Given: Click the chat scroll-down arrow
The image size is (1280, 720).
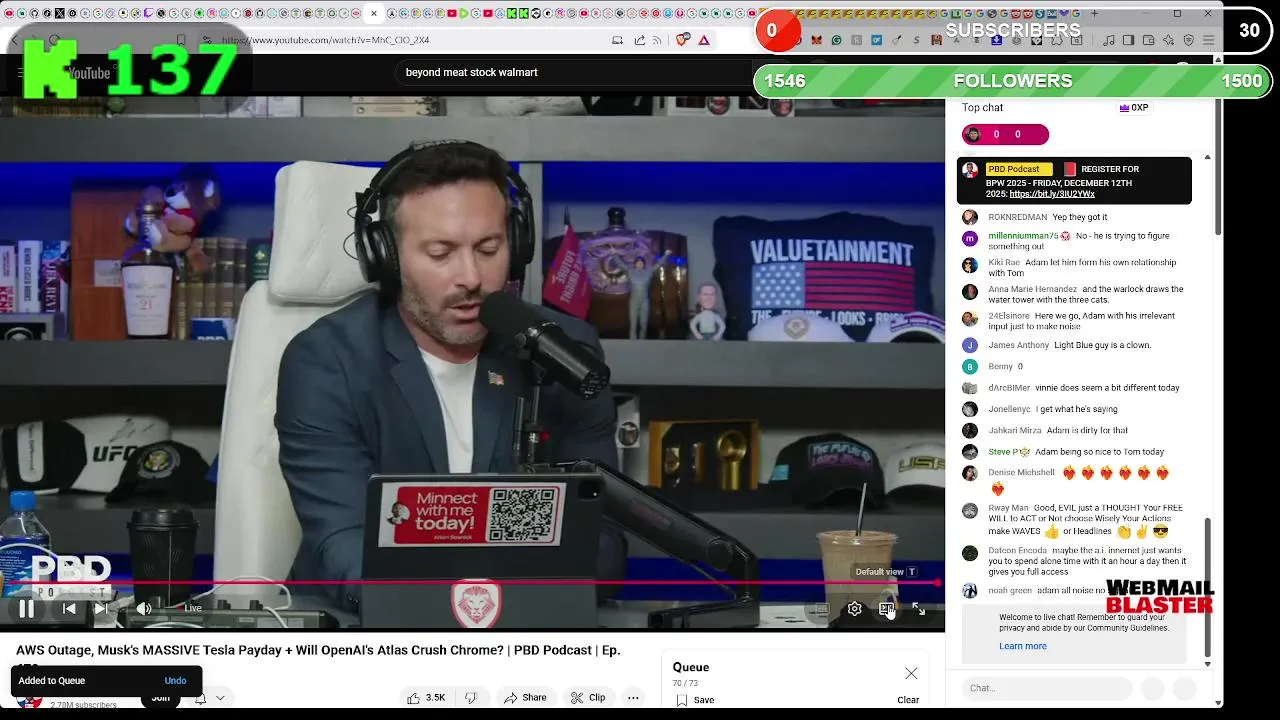Looking at the screenshot, I should (1207, 664).
